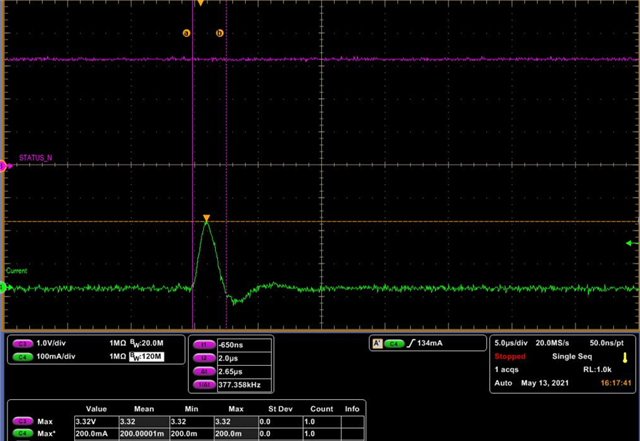This screenshot has width=640, height=441.
Task: Click the highlighted BW:120M bandwidth readout
Action: (x=147, y=356)
